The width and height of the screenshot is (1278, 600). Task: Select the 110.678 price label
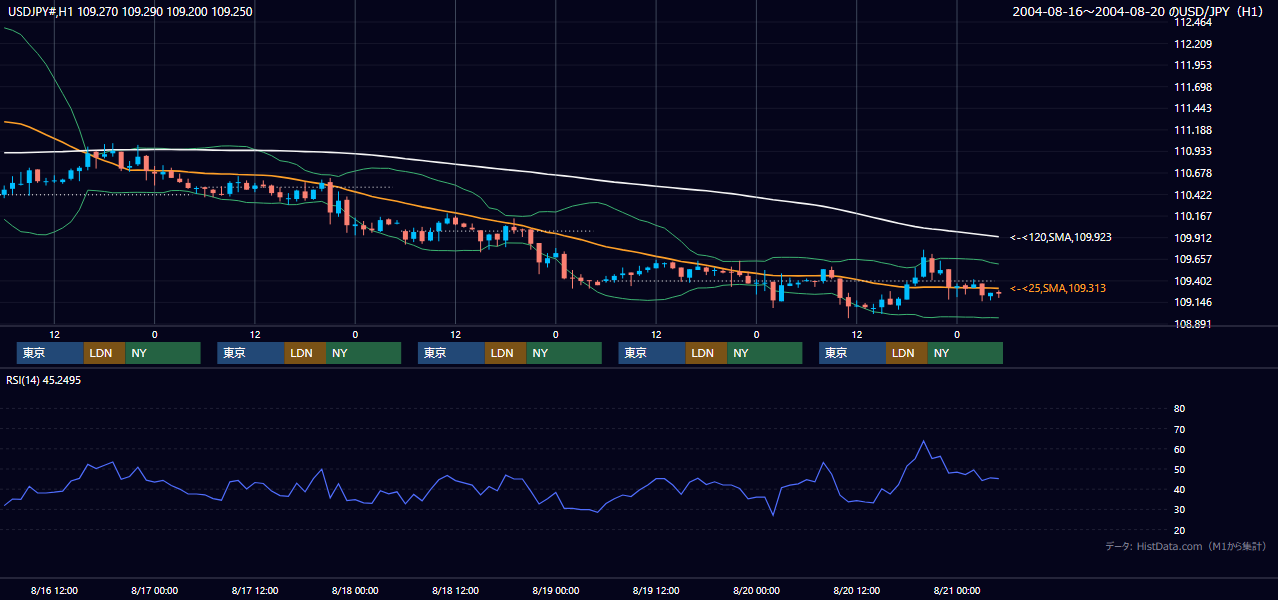tap(1195, 173)
